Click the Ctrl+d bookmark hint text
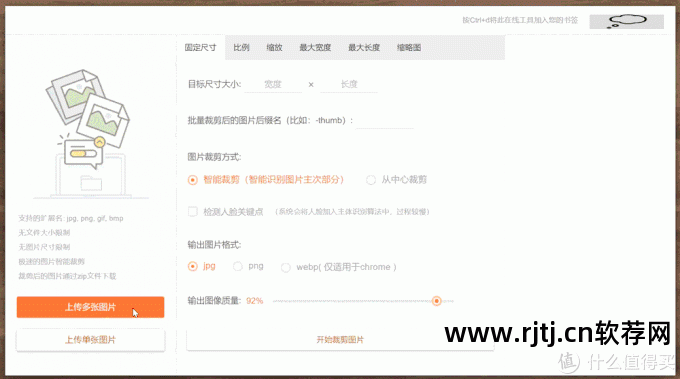 (x=520, y=20)
